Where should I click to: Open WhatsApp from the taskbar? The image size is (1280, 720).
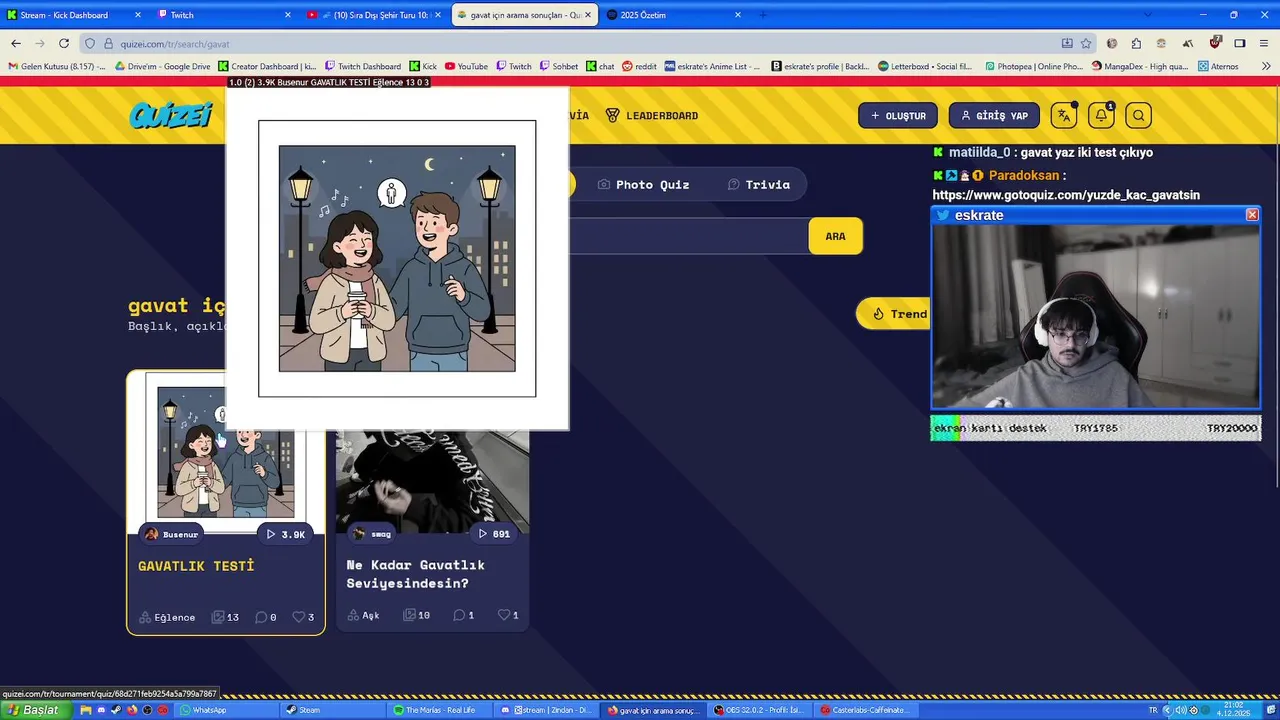coord(225,710)
